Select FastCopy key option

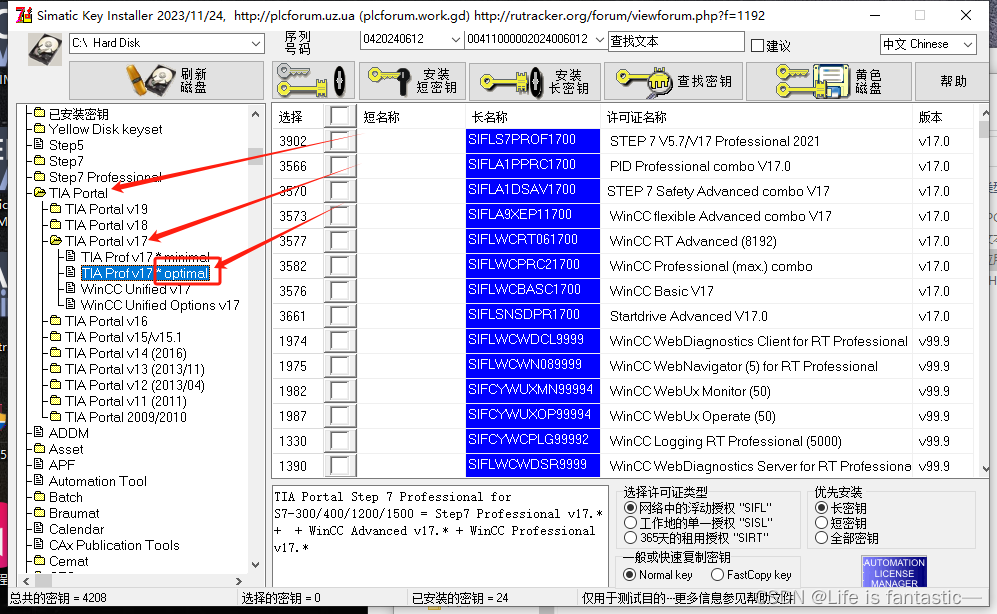click(x=717, y=575)
